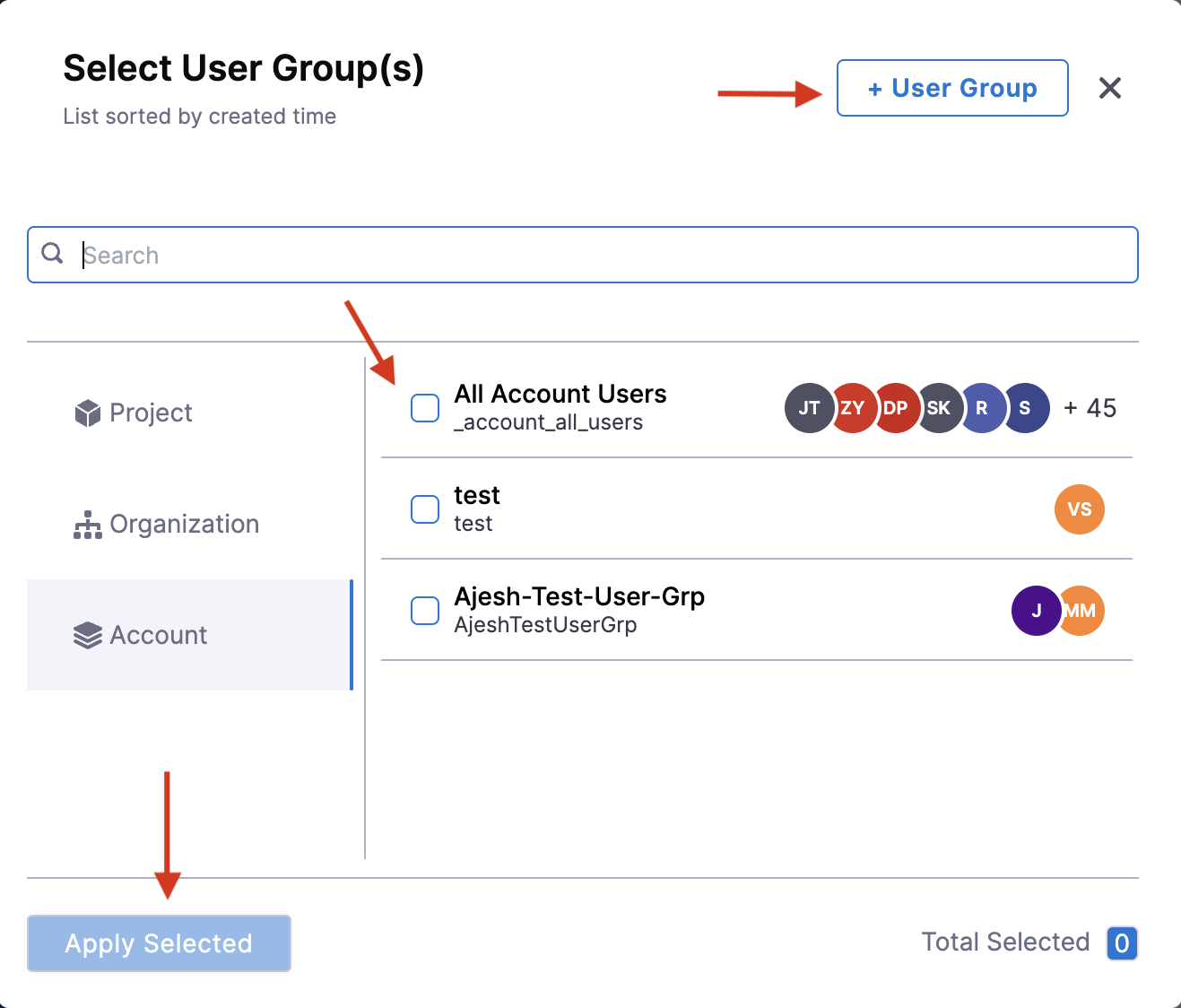The height and width of the screenshot is (1008, 1181).
Task: Create a new User Group
Action: click(951, 88)
